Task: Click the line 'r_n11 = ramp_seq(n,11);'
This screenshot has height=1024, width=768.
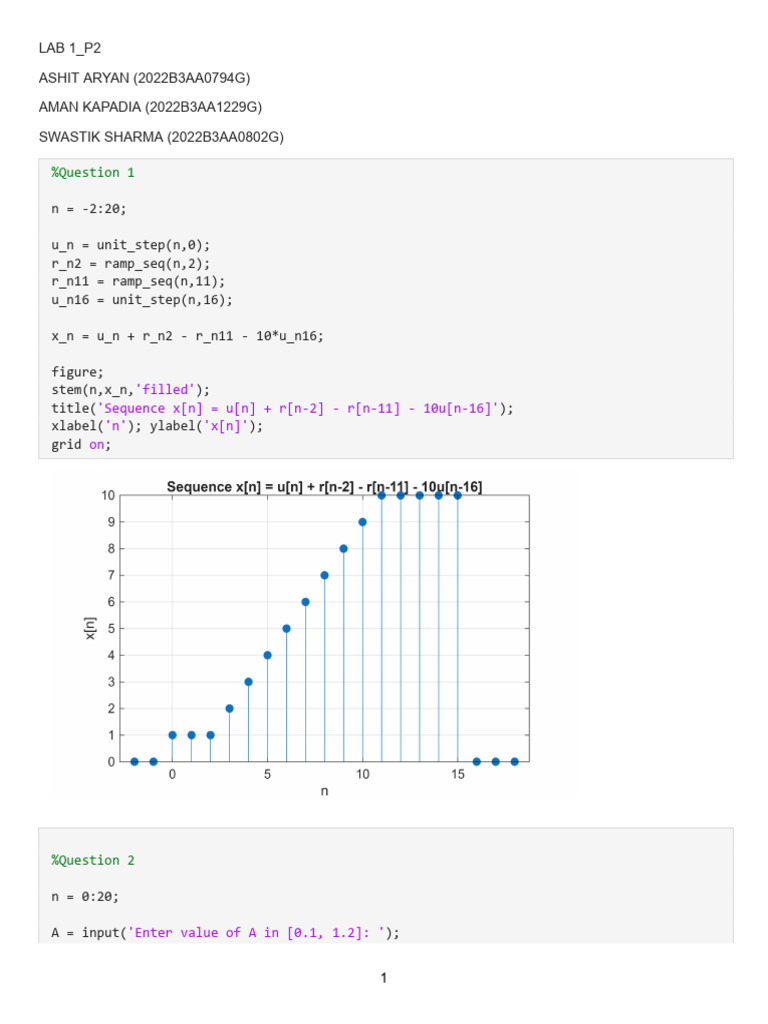Action: pos(138,281)
